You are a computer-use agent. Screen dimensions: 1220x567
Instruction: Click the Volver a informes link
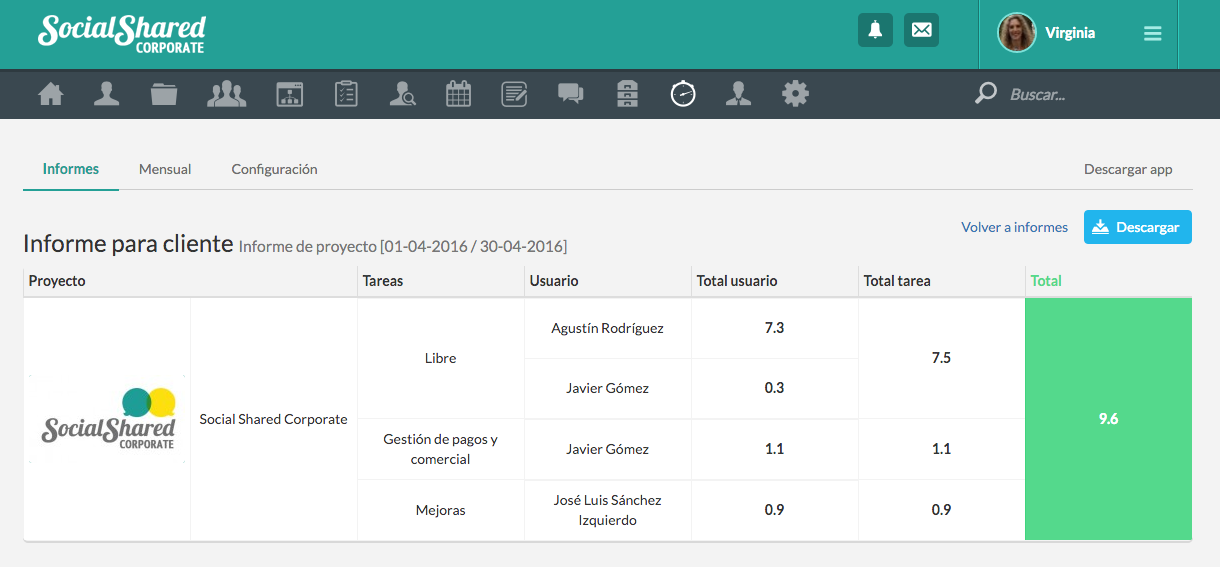pos(1014,227)
